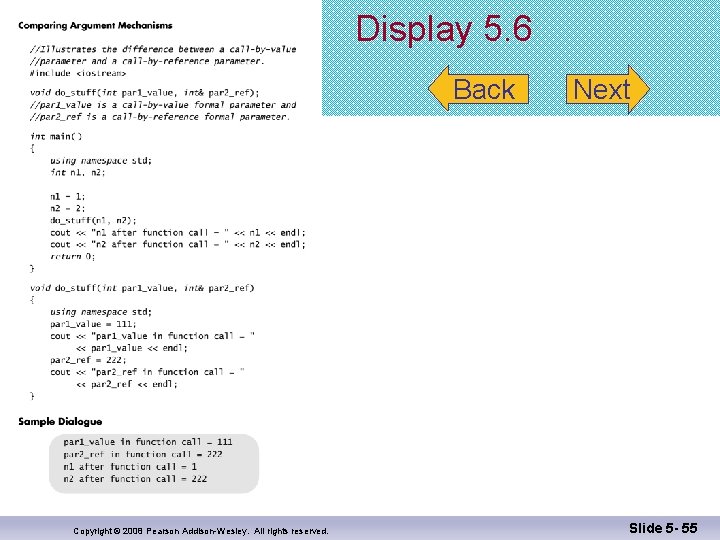720x540 pixels.
Task: Click the 'par1_value = 111;' line
Action: pyautogui.click(x=93, y=324)
